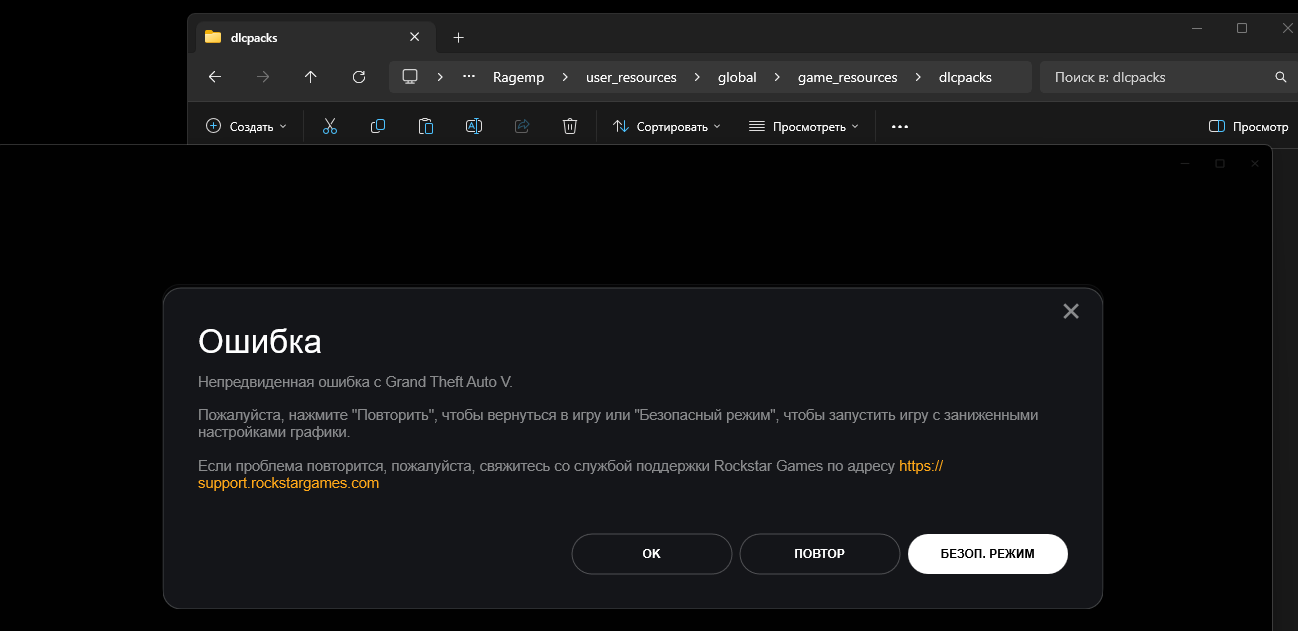Click the ПОВТОР retry button

[x=820, y=554]
